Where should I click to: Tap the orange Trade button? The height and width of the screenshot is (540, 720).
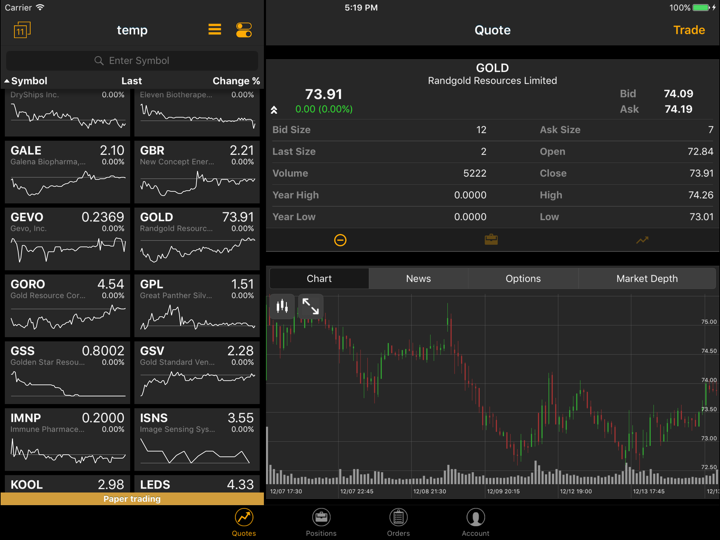[x=688, y=30]
